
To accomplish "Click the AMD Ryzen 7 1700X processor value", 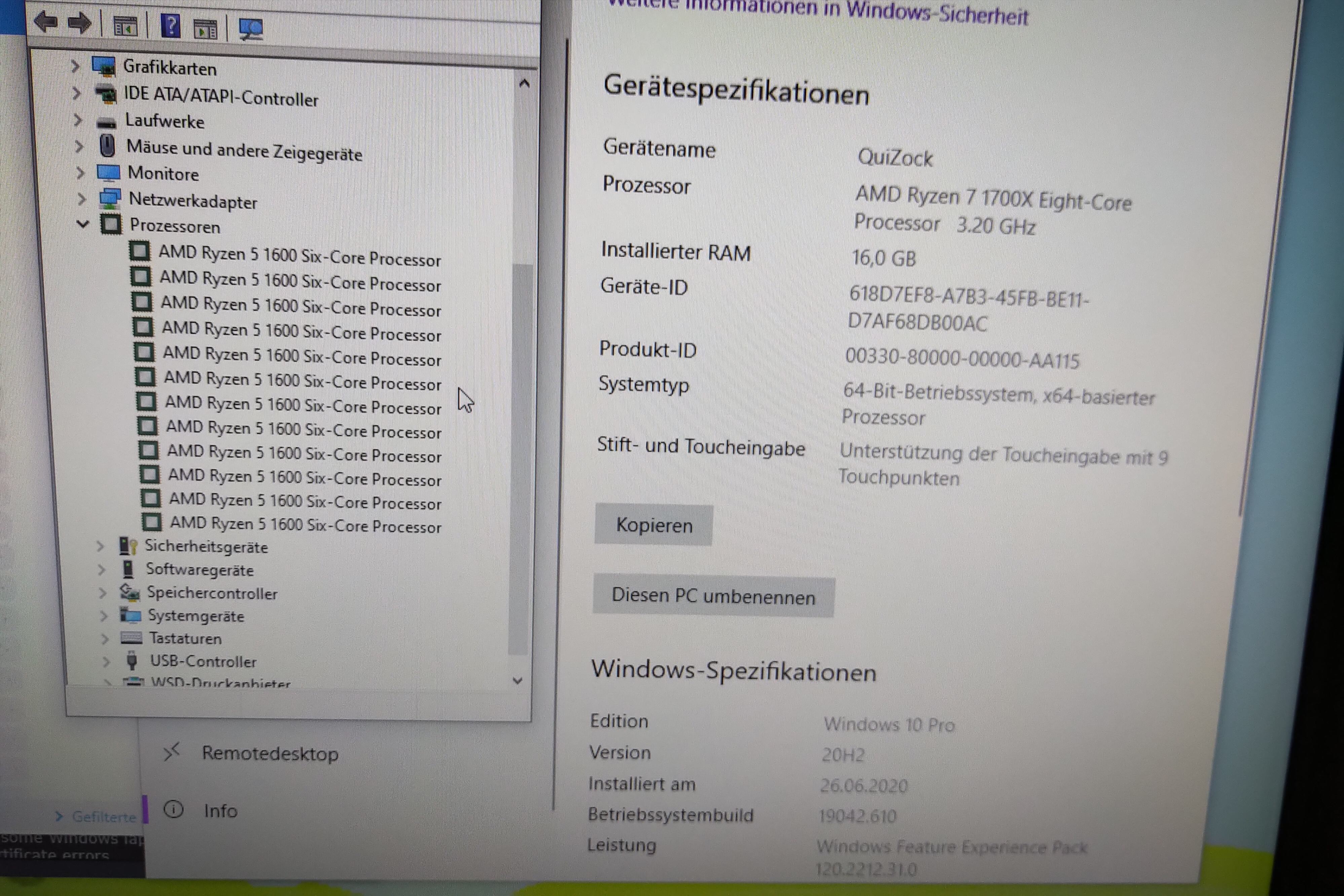I will [993, 210].
